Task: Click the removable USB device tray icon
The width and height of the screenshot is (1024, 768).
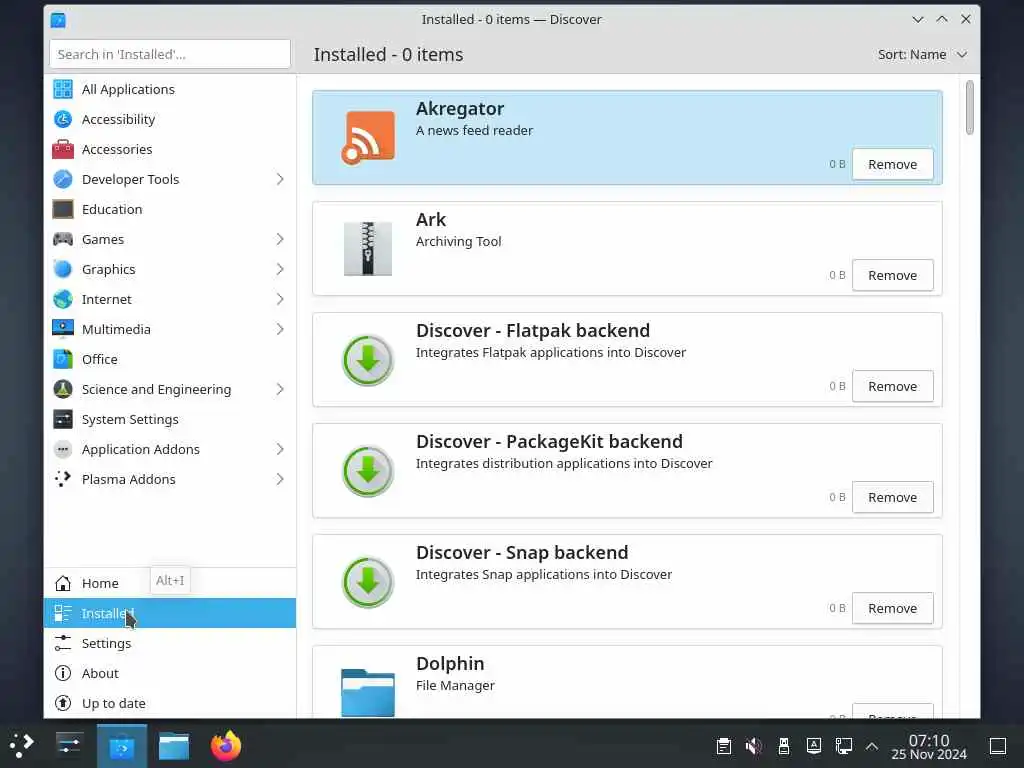Action: [x=784, y=746]
